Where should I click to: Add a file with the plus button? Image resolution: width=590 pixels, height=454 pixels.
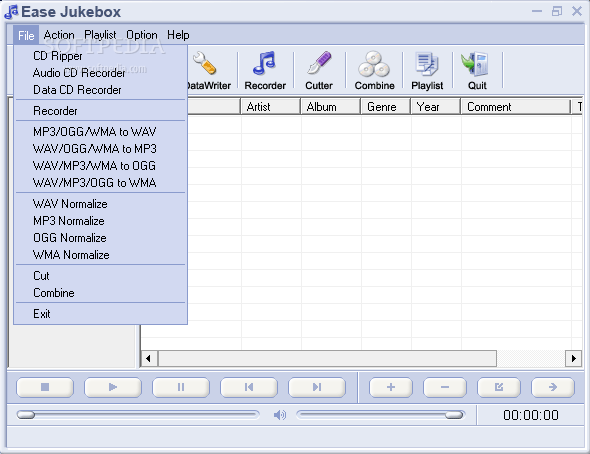click(391, 387)
